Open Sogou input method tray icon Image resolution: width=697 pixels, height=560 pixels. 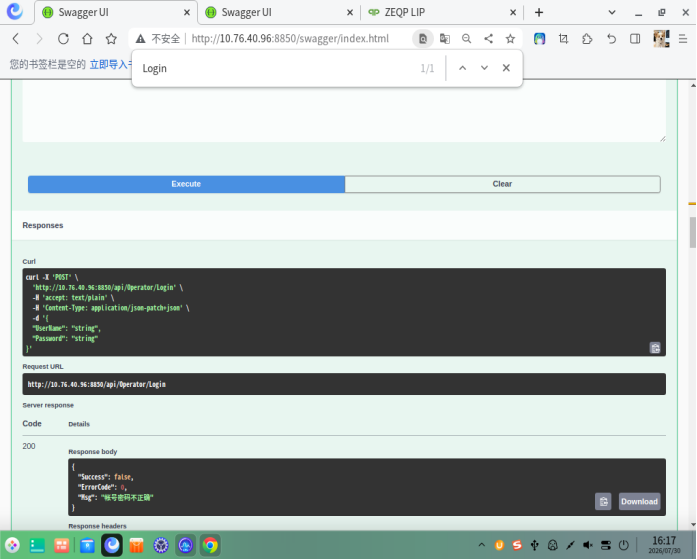[x=517, y=545]
